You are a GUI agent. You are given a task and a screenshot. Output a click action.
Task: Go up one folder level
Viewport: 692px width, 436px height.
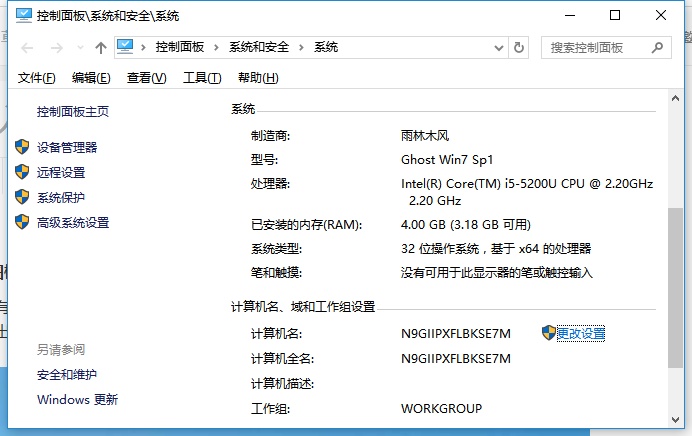tap(101, 48)
